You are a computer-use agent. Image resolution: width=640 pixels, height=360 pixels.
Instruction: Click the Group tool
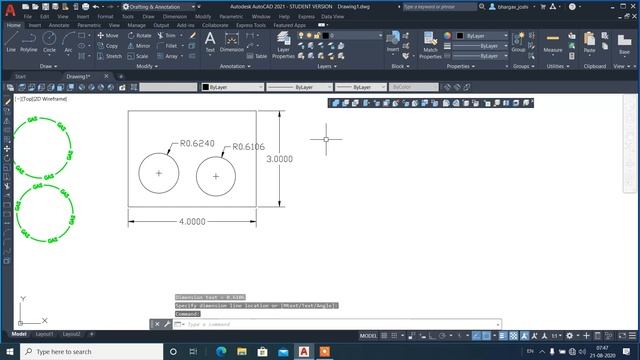tap(518, 42)
